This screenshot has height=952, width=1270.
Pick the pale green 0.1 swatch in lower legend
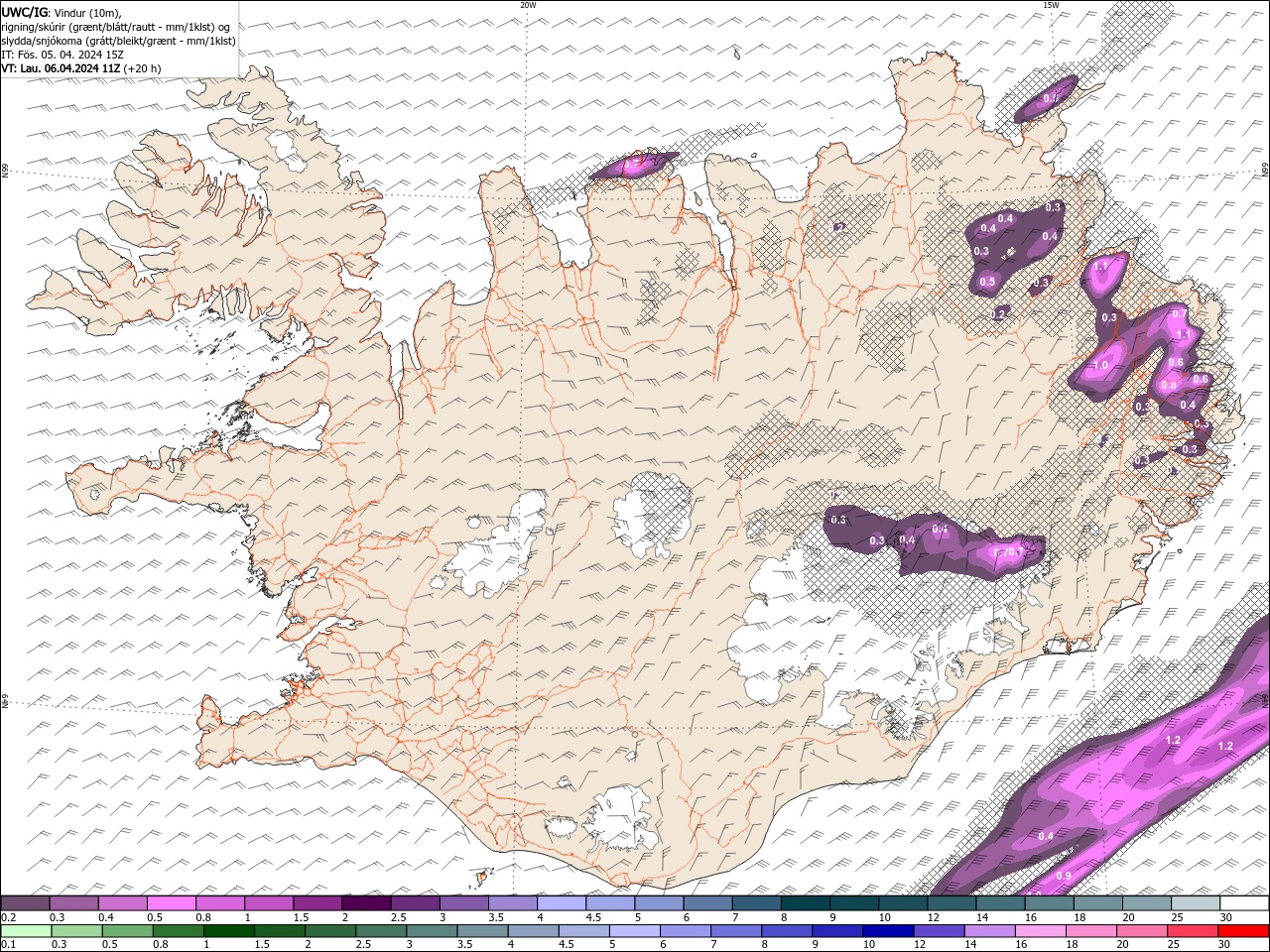point(26,930)
